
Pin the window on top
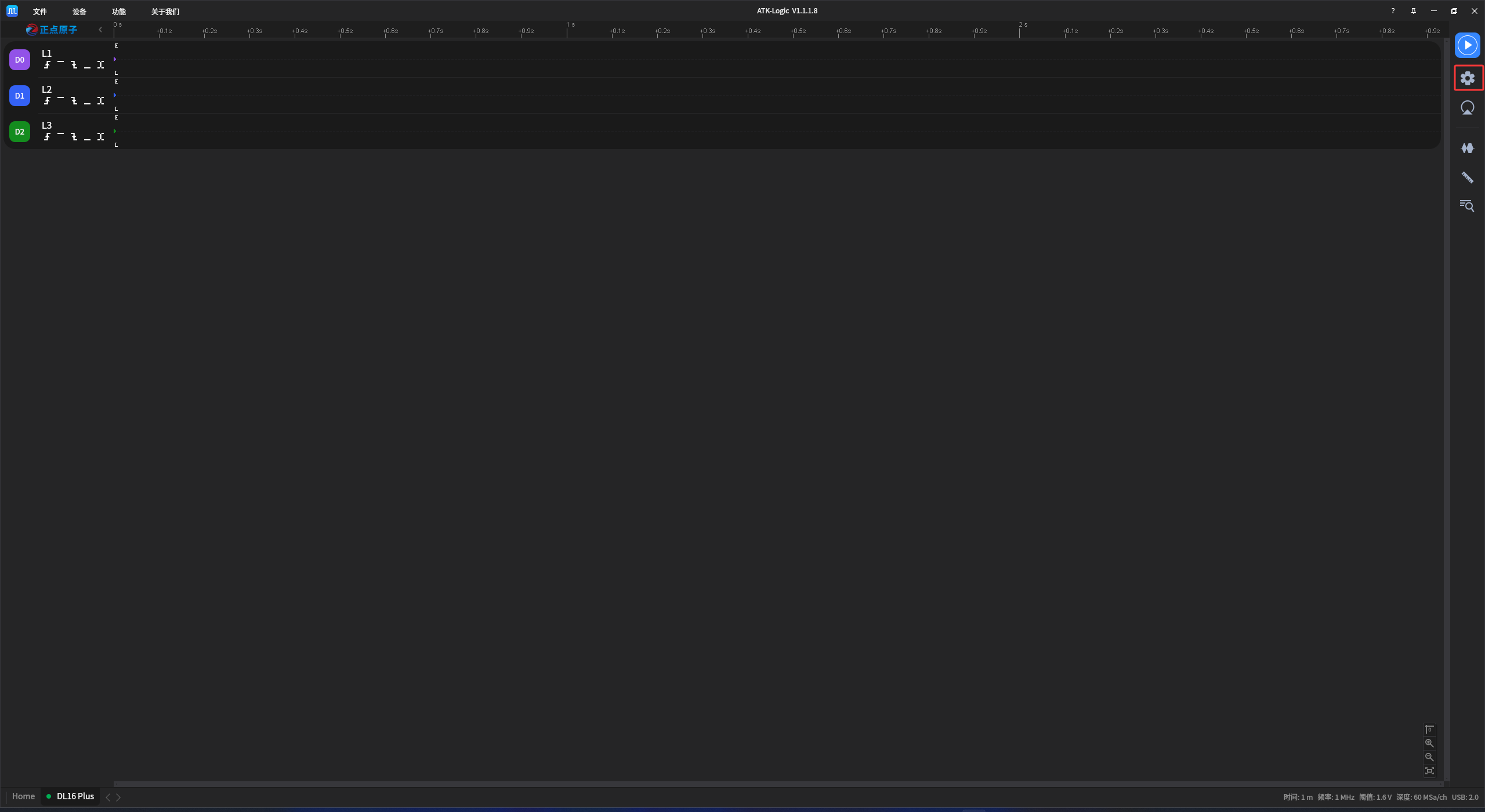1414,11
